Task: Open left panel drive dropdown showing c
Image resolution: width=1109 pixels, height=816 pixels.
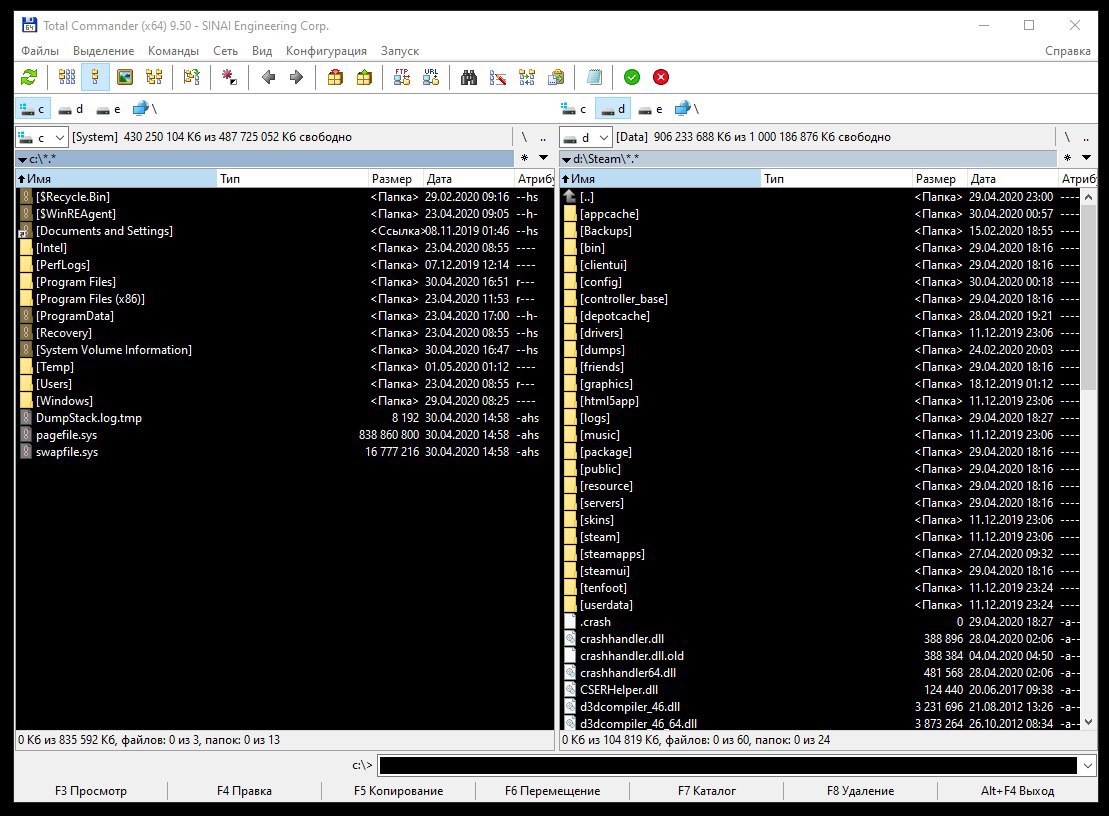Action: (x=41, y=137)
